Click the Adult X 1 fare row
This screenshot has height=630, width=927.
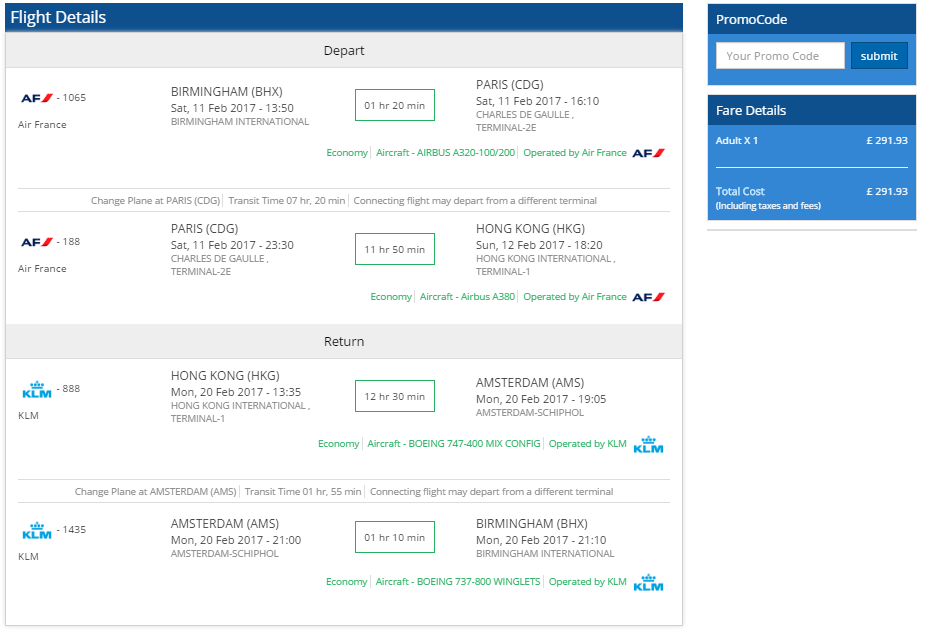[811, 141]
